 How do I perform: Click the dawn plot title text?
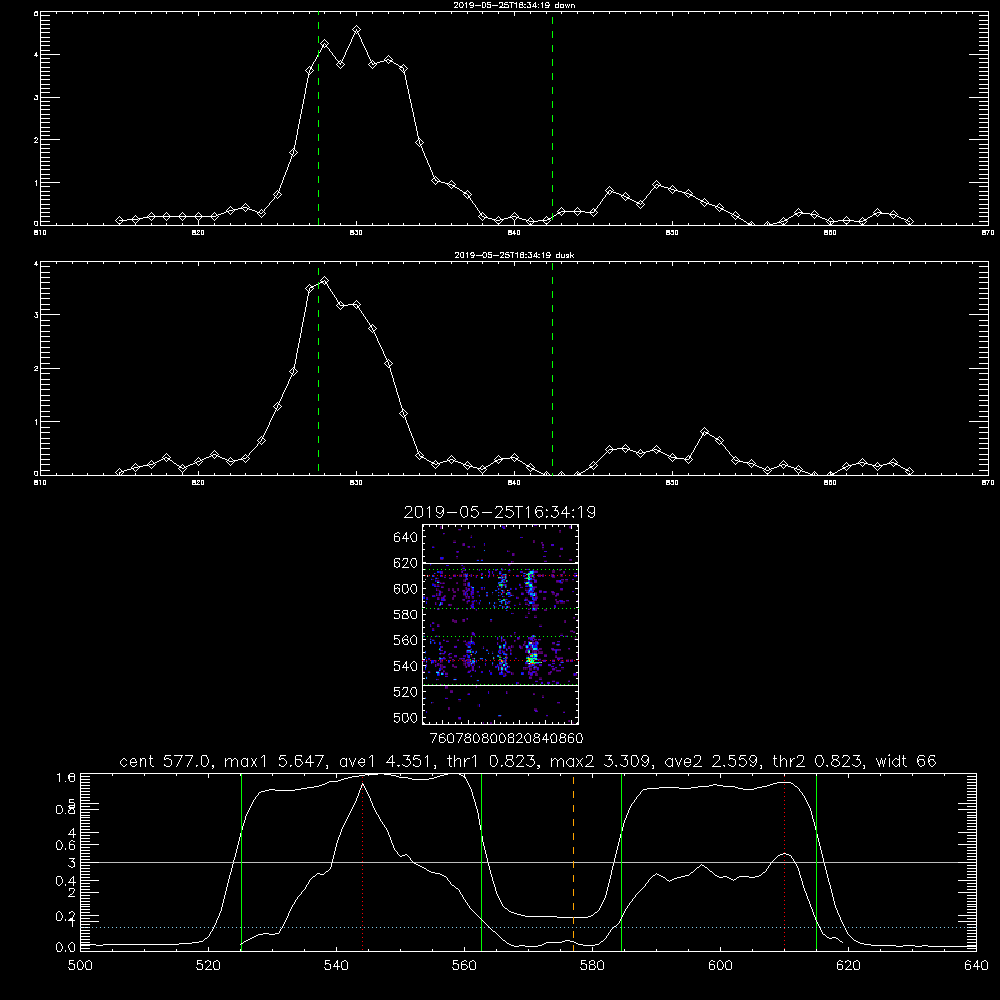(514, 5)
